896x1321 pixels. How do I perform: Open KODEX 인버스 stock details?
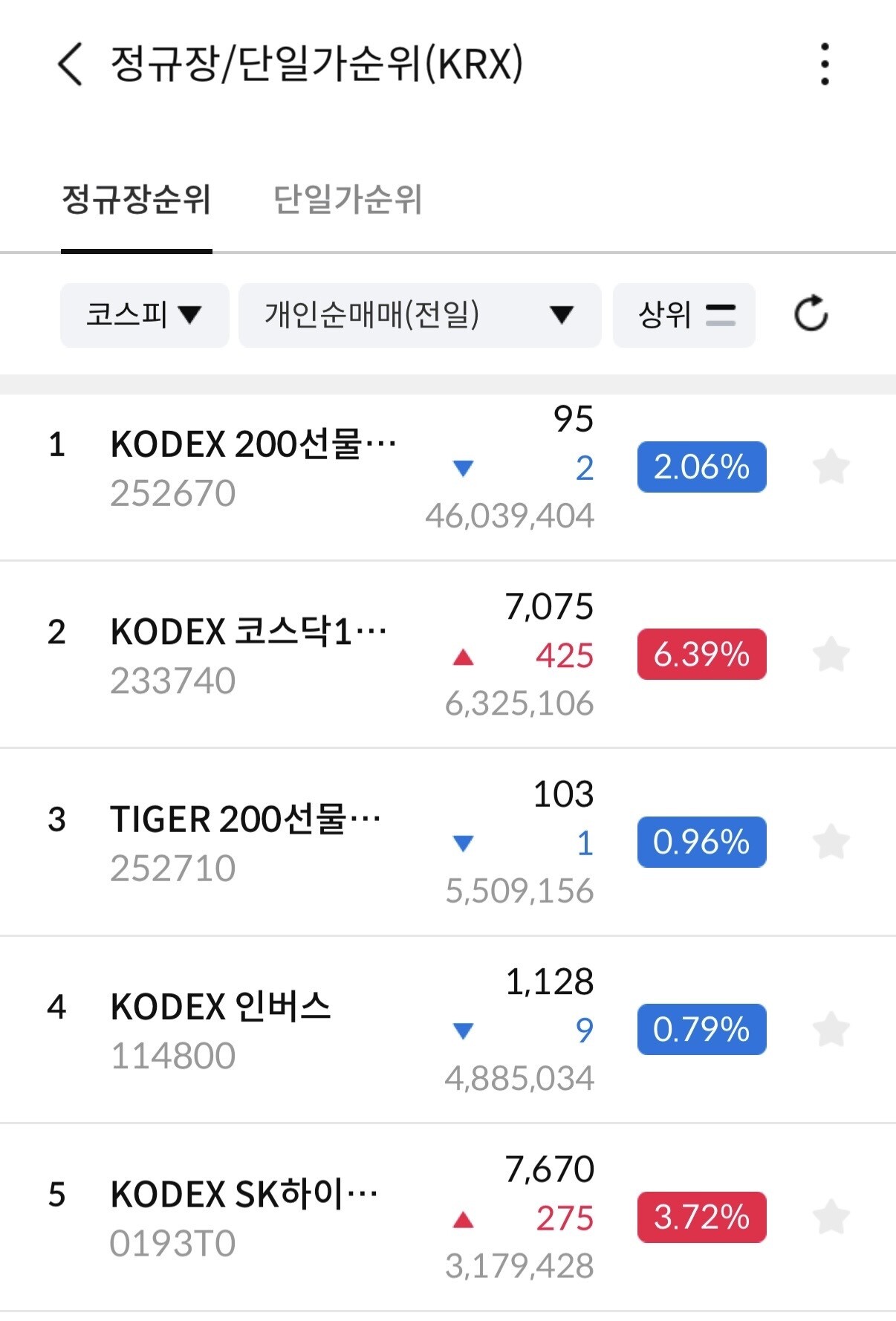[448, 1030]
